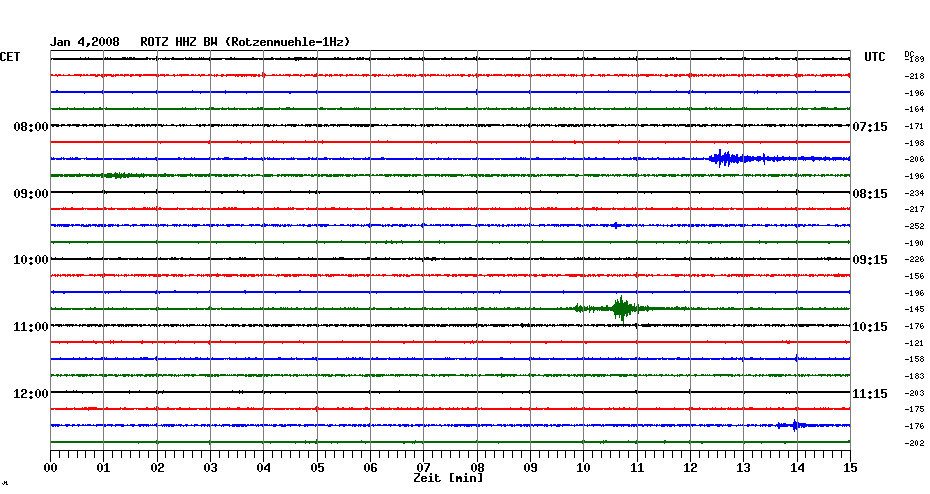The height and width of the screenshot is (494, 930).
Task: Select the 08:00 CET time label
Action: tap(31, 127)
